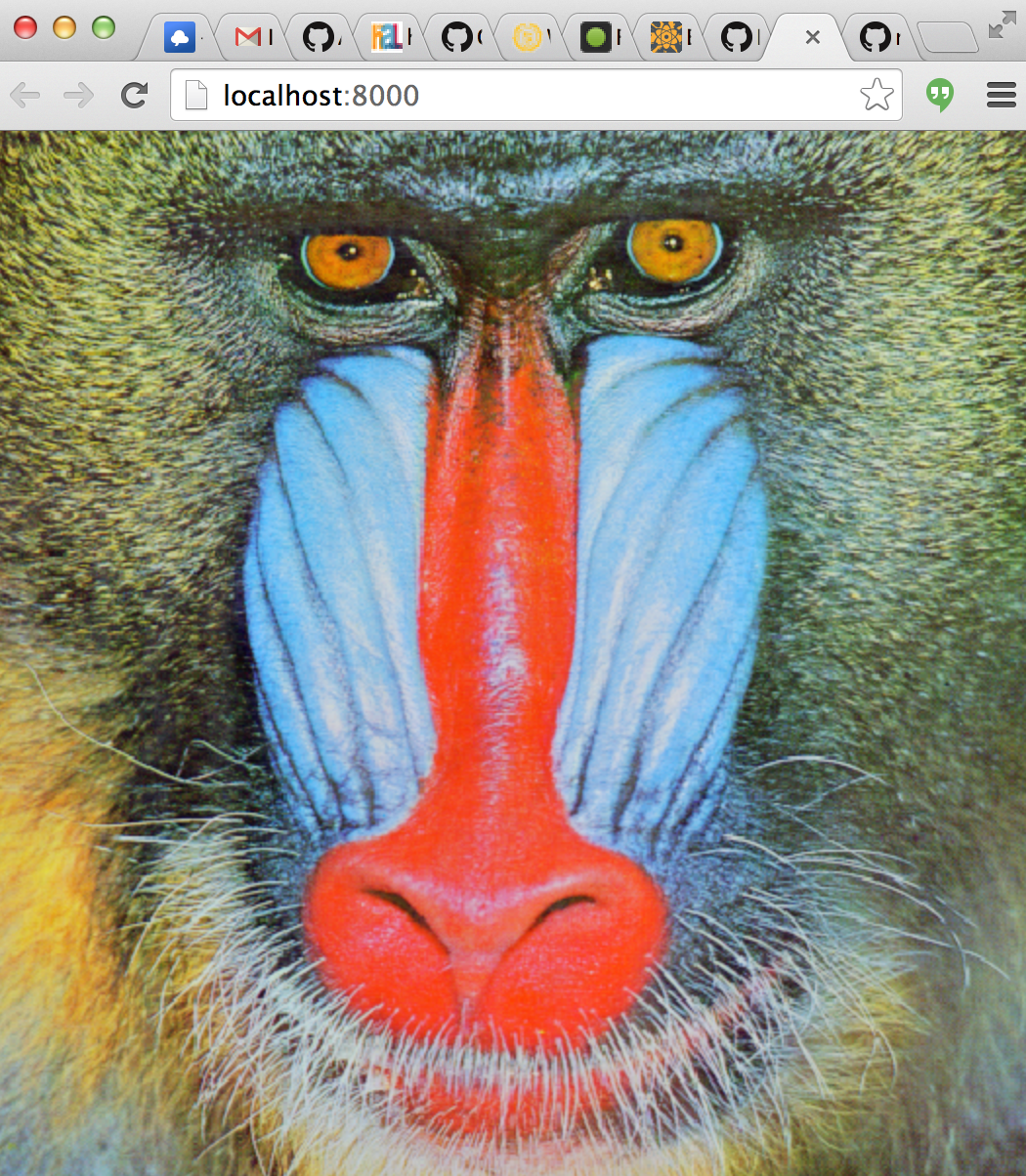Viewport: 1026px width, 1176px height.
Task: Switch to the Gmail tab
Action: 249,38
